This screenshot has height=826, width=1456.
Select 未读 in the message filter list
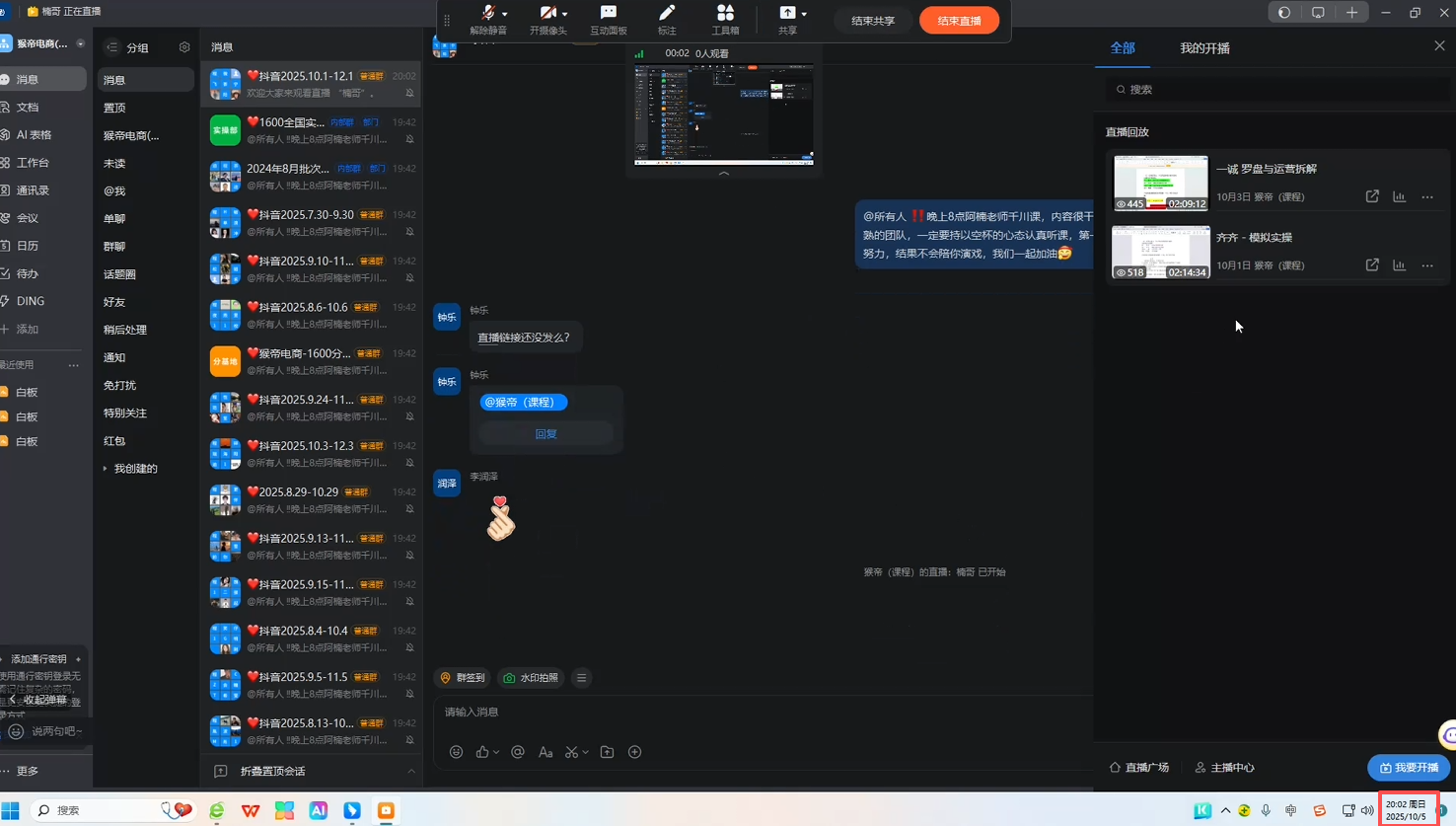[x=115, y=163]
